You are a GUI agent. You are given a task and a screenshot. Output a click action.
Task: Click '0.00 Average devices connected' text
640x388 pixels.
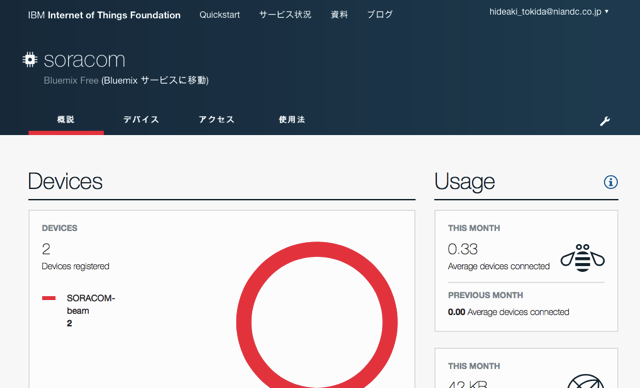click(x=509, y=312)
